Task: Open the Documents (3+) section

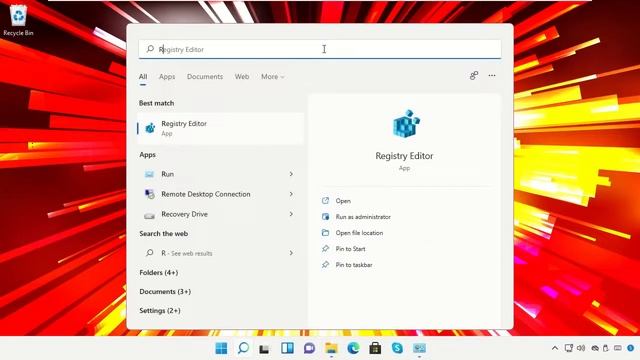Action: [165, 291]
